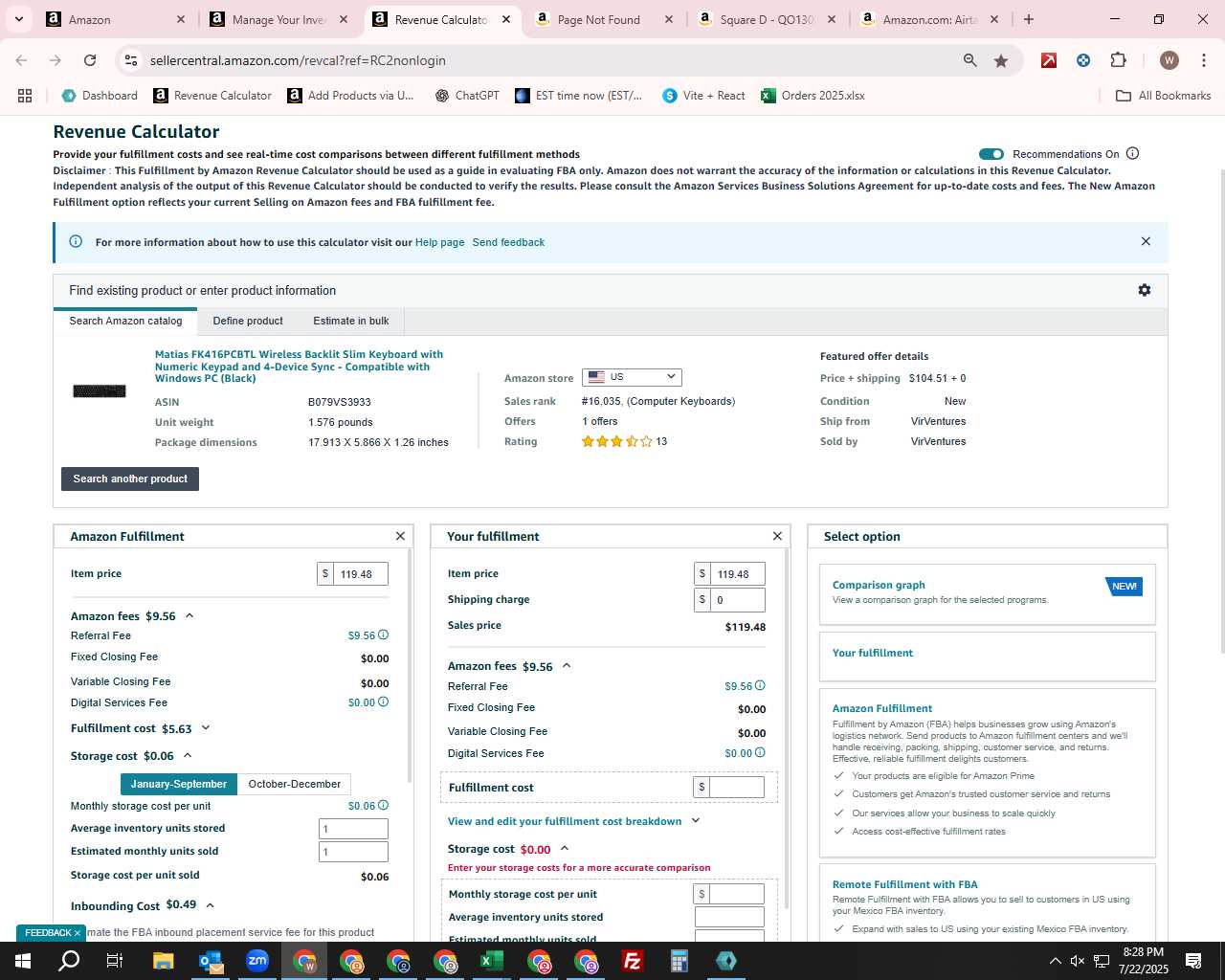Open the Chrome profile avatar
This screenshot has height=980, width=1225.
(1169, 60)
